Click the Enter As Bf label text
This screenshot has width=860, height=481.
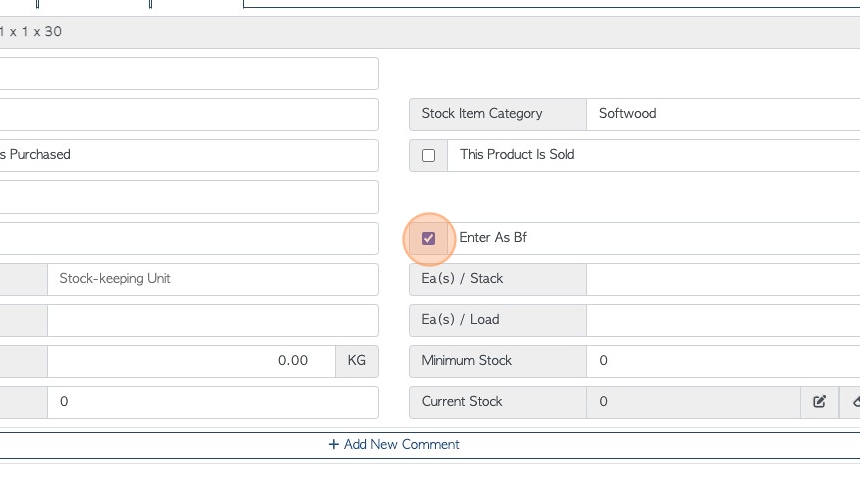click(x=493, y=237)
